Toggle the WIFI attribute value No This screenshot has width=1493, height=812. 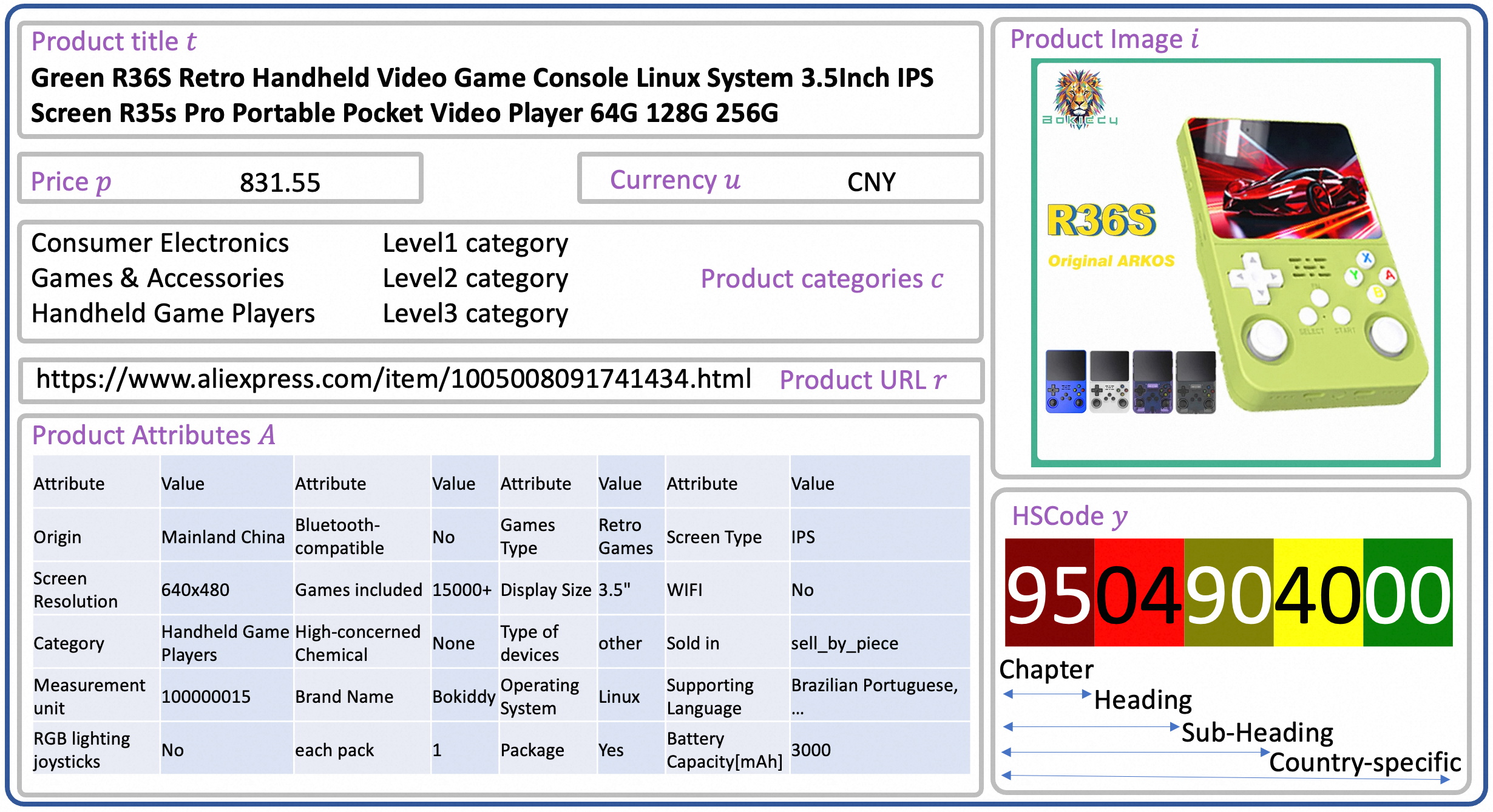tap(802, 589)
